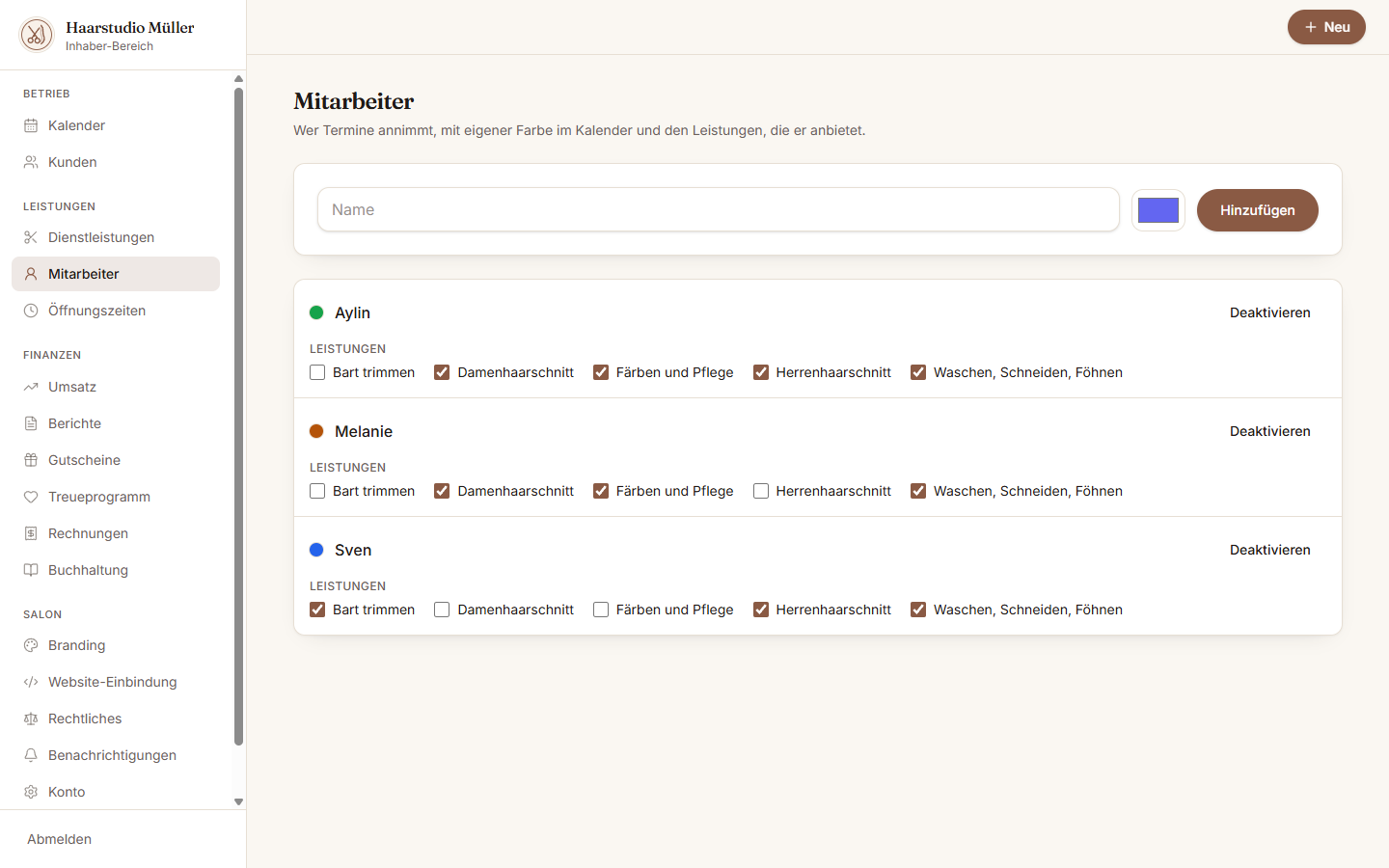
Task: Go to Kunden page
Action: coord(116,162)
